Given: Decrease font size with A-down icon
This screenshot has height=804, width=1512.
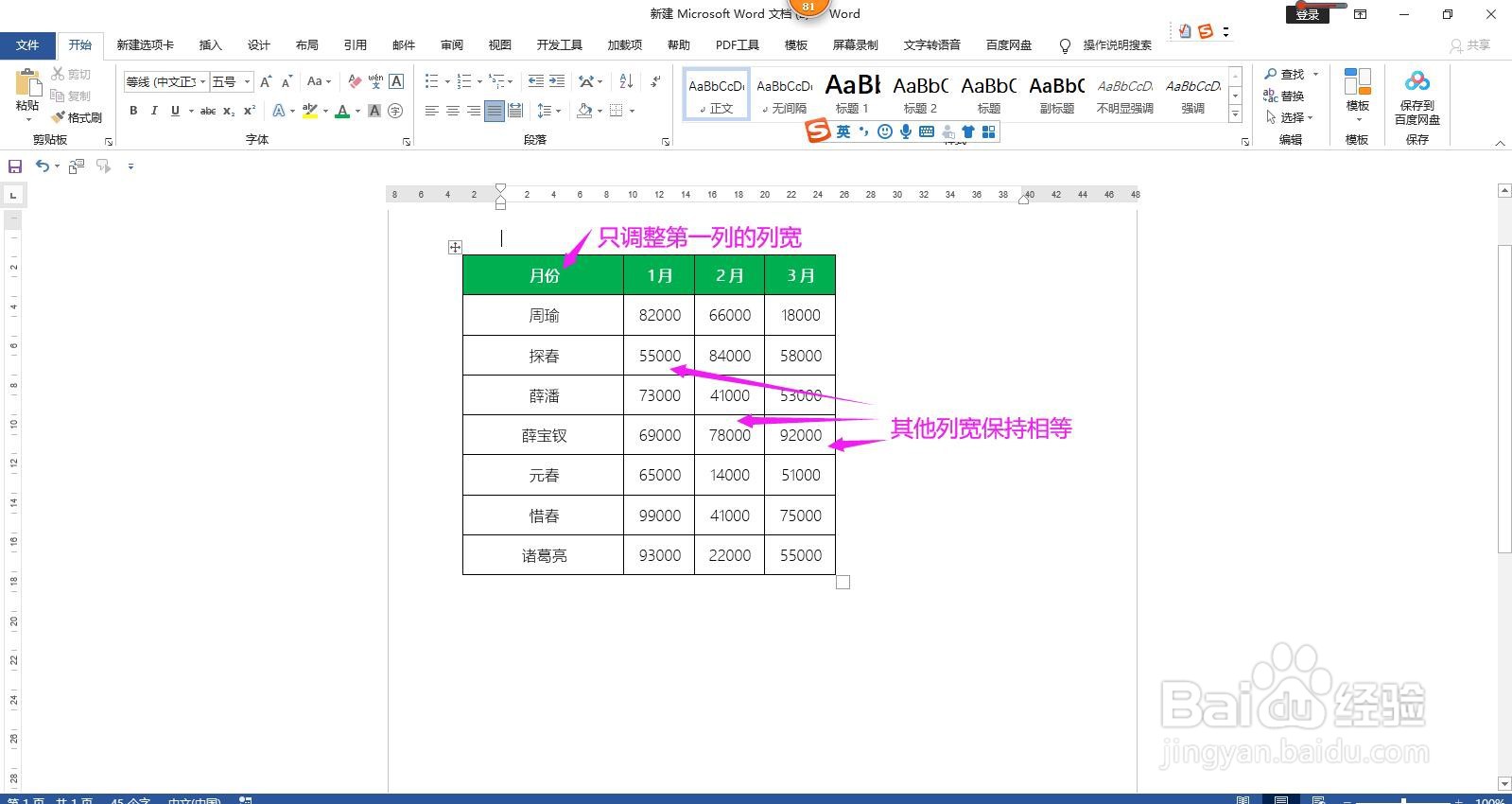Looking at the screenshot, I should click(287, 81).
